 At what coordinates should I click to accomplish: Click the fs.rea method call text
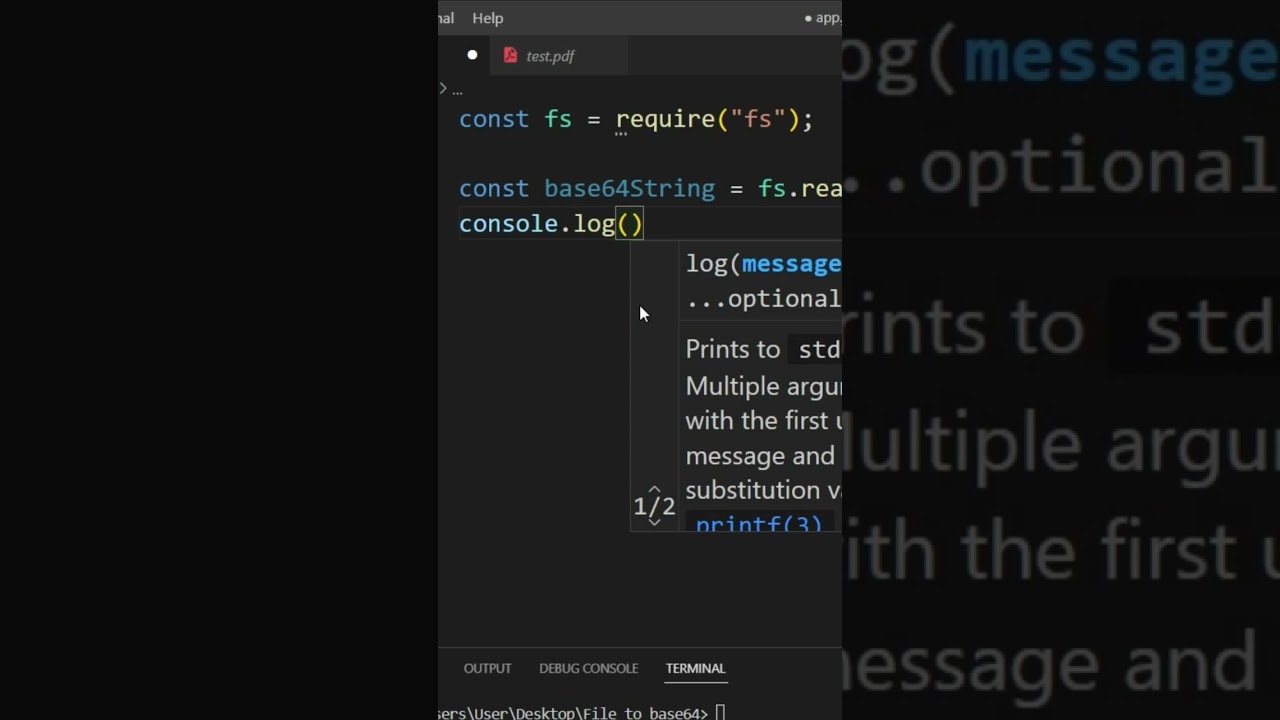(800, 189)
